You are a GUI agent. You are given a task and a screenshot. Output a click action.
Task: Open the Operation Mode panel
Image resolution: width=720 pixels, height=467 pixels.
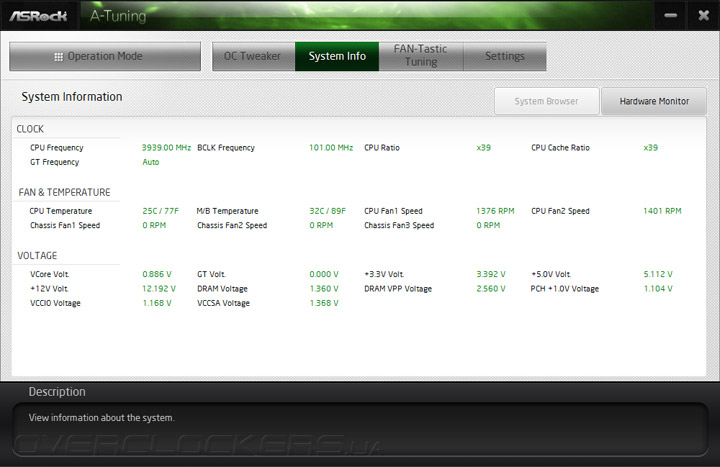click(x=105, y=56)
